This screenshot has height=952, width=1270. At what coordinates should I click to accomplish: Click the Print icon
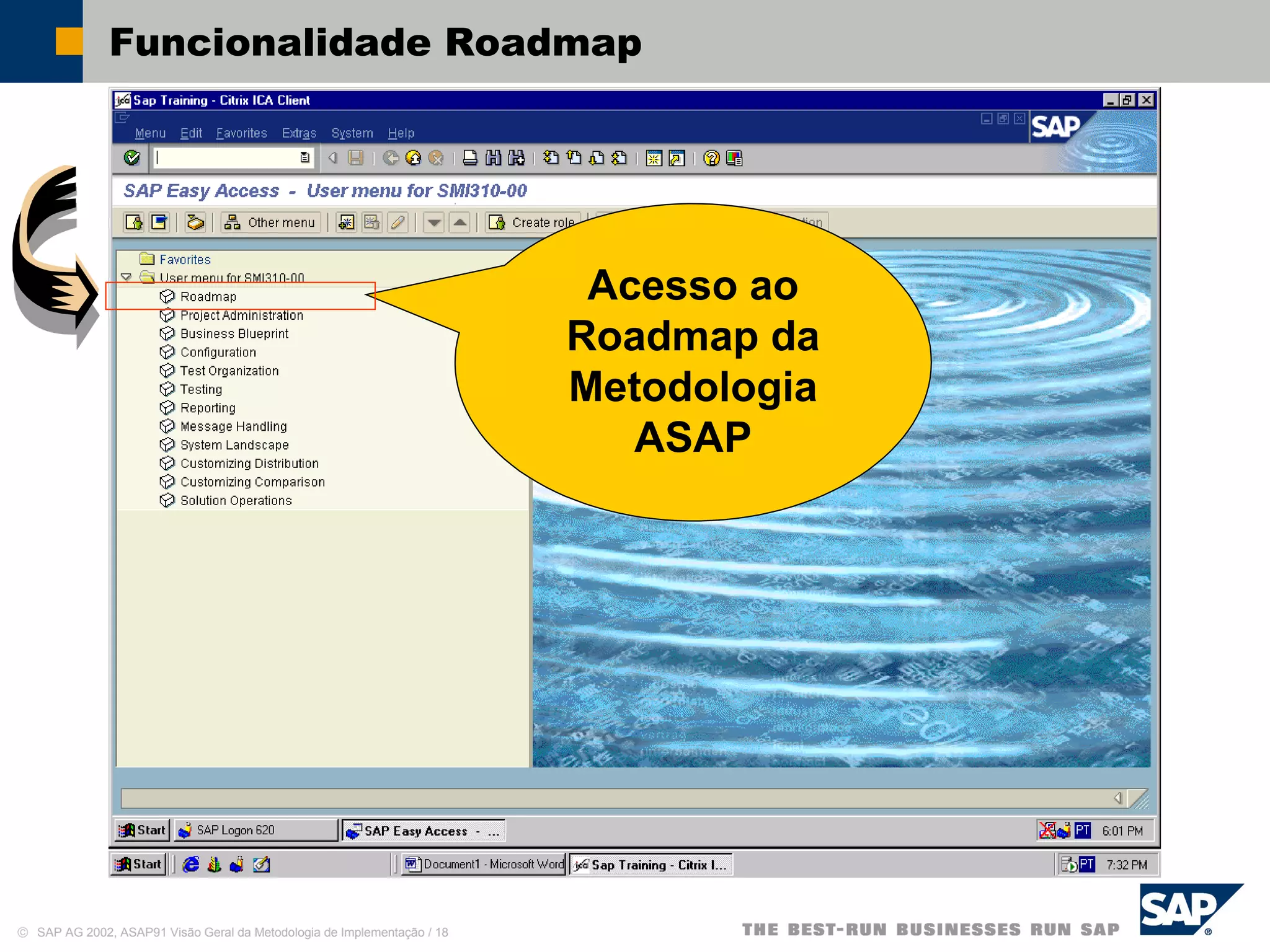(470, 158)
